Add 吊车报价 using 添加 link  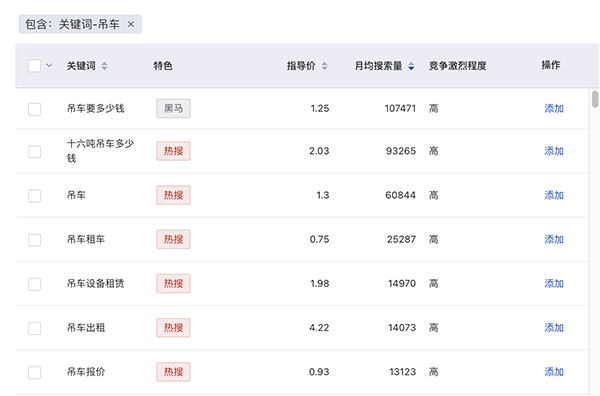[554, 372]
